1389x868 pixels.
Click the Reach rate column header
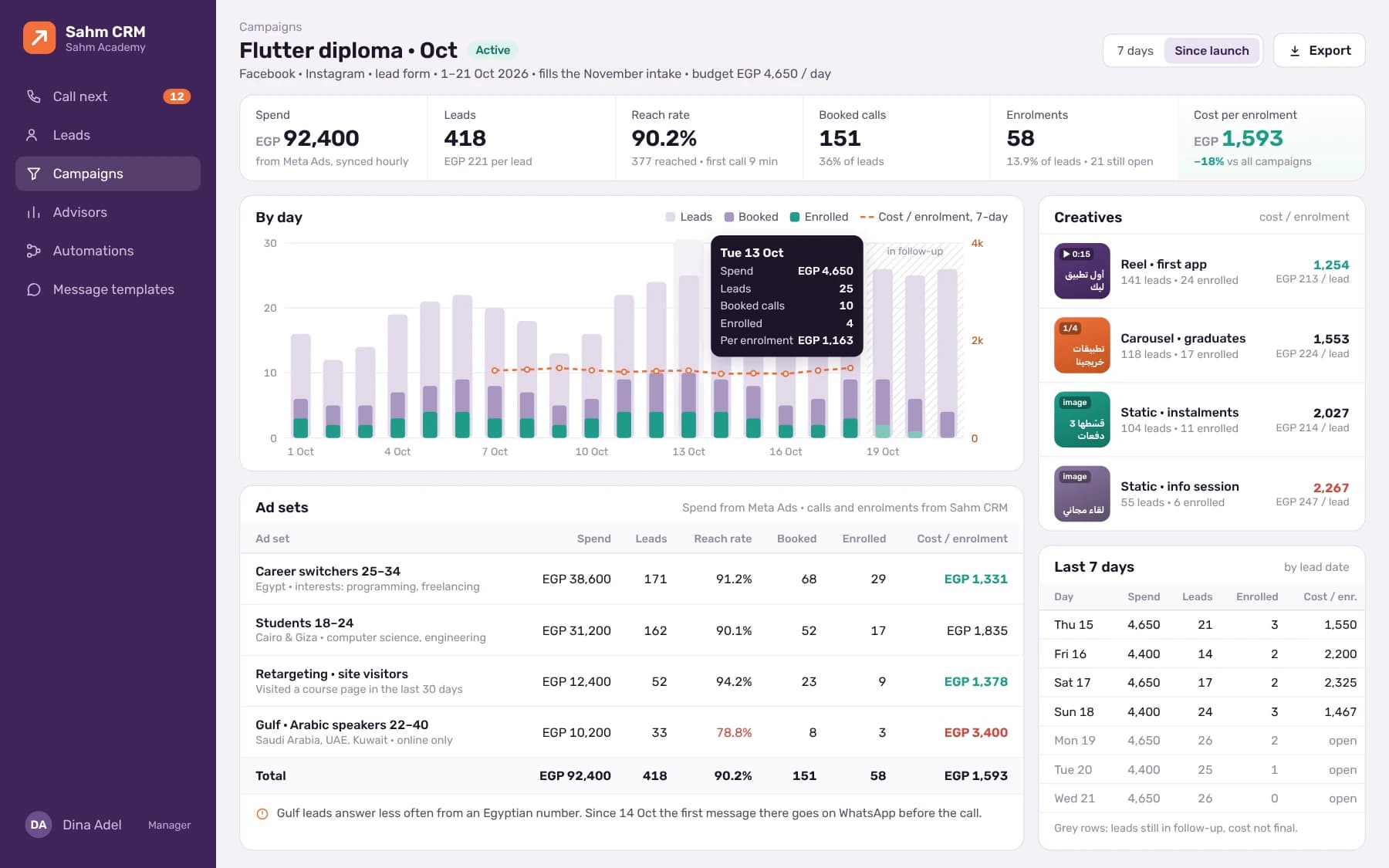pos(722,539)
